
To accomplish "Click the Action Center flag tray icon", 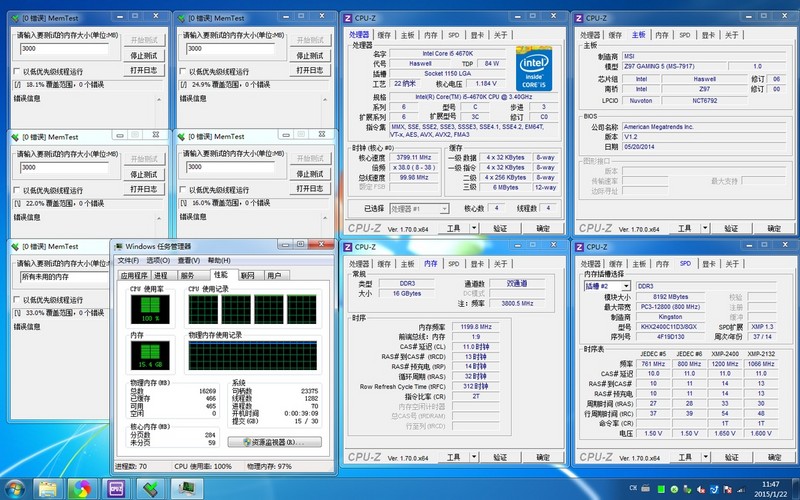I will [728, 489].
